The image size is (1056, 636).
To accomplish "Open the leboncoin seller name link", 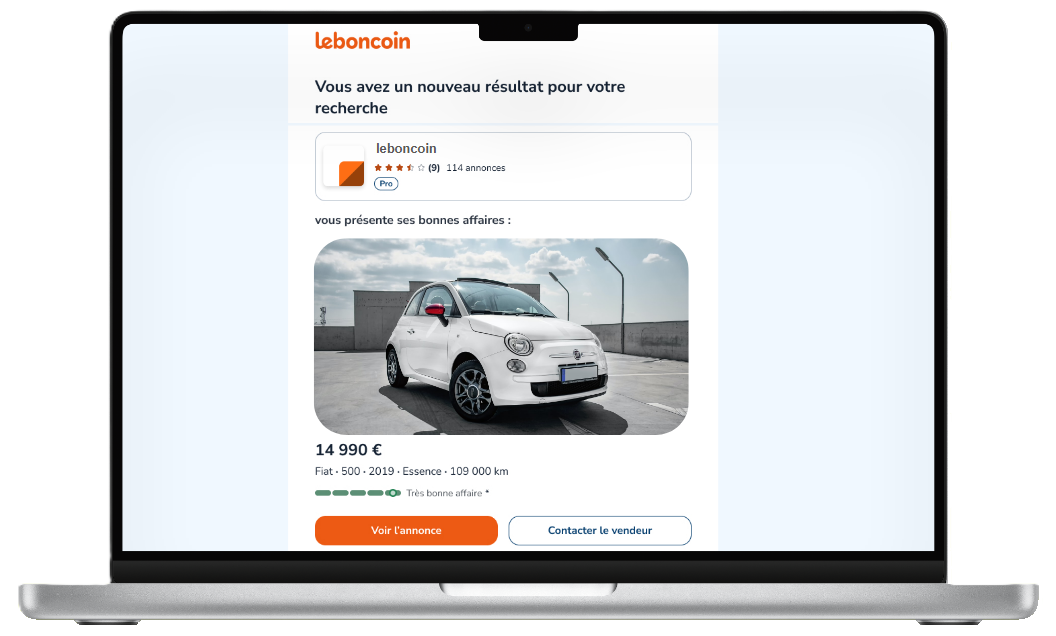I will 406,148.
